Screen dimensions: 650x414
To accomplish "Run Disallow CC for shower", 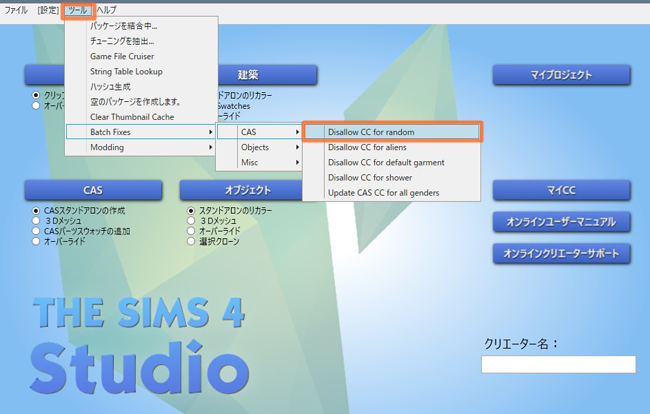I will click(392, 177).
